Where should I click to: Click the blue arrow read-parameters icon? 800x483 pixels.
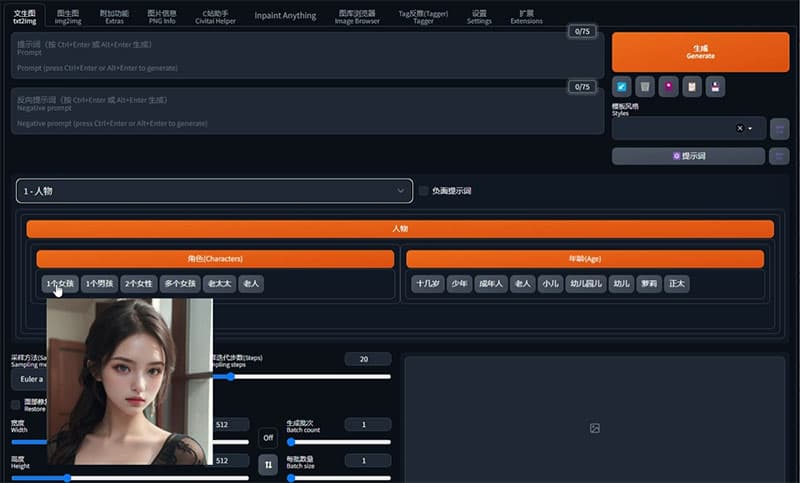(622, 87)
